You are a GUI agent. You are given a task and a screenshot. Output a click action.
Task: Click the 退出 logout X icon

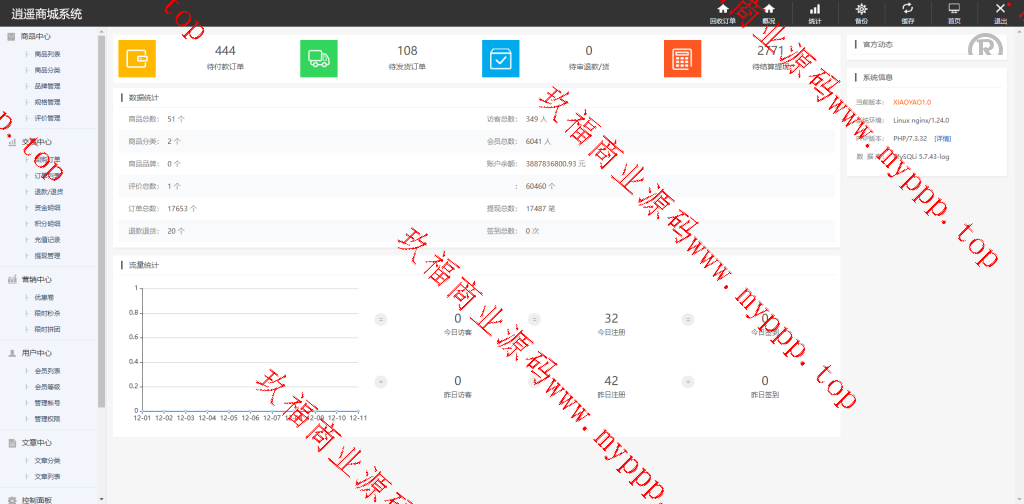pos(1000,10)
